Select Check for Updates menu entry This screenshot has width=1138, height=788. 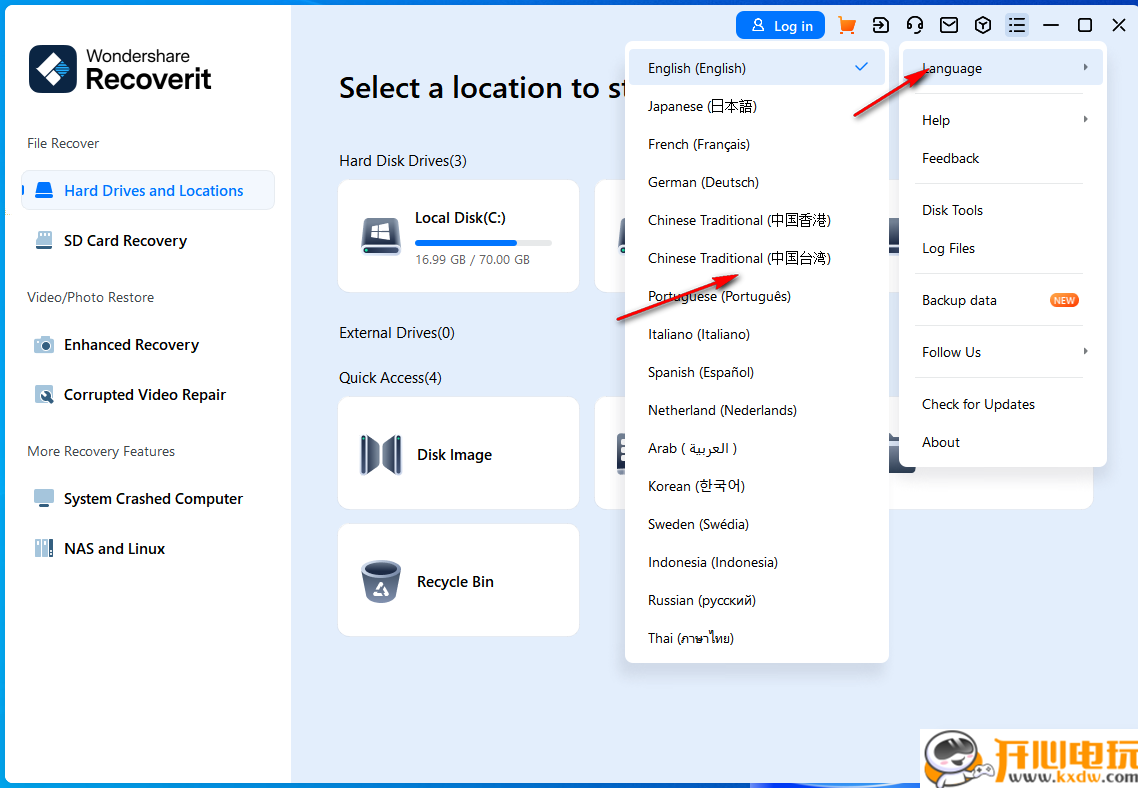point(978,404)
